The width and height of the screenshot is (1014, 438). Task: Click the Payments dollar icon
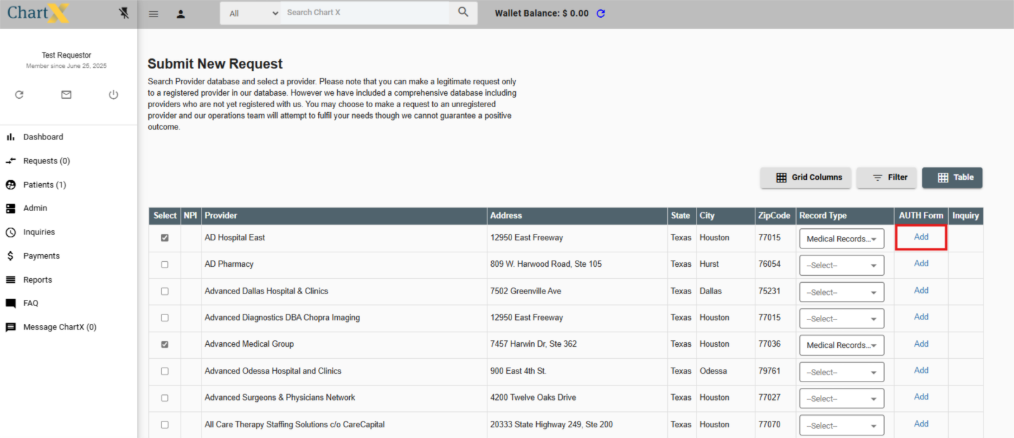tap(10, 256)
